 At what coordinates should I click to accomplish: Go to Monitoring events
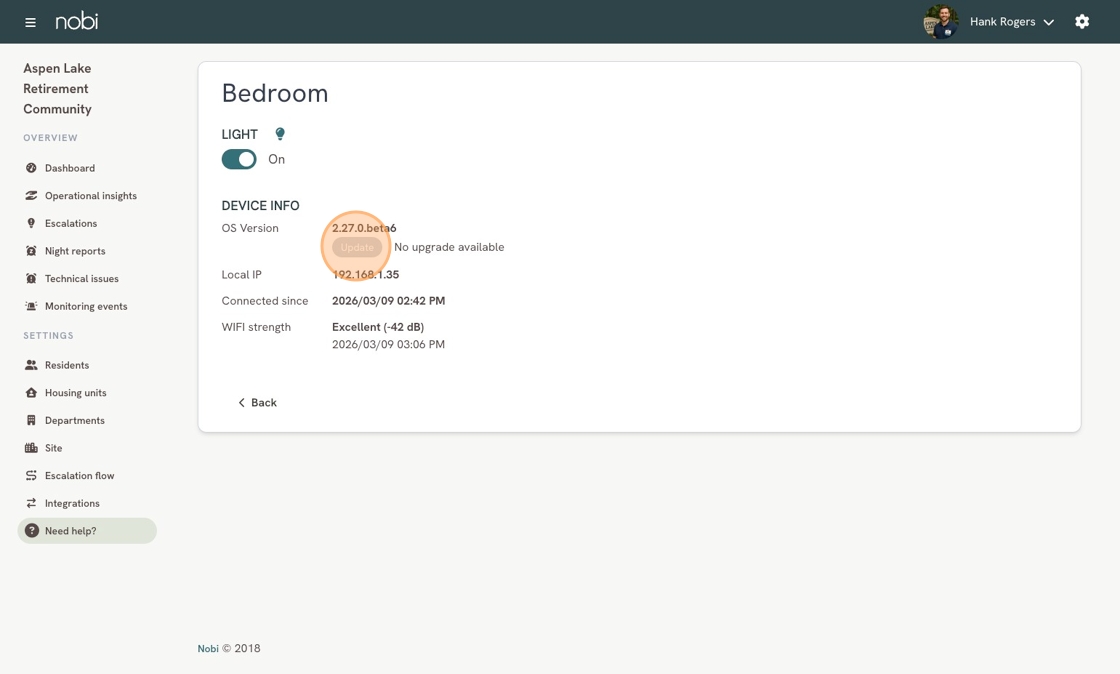[86, 306]
